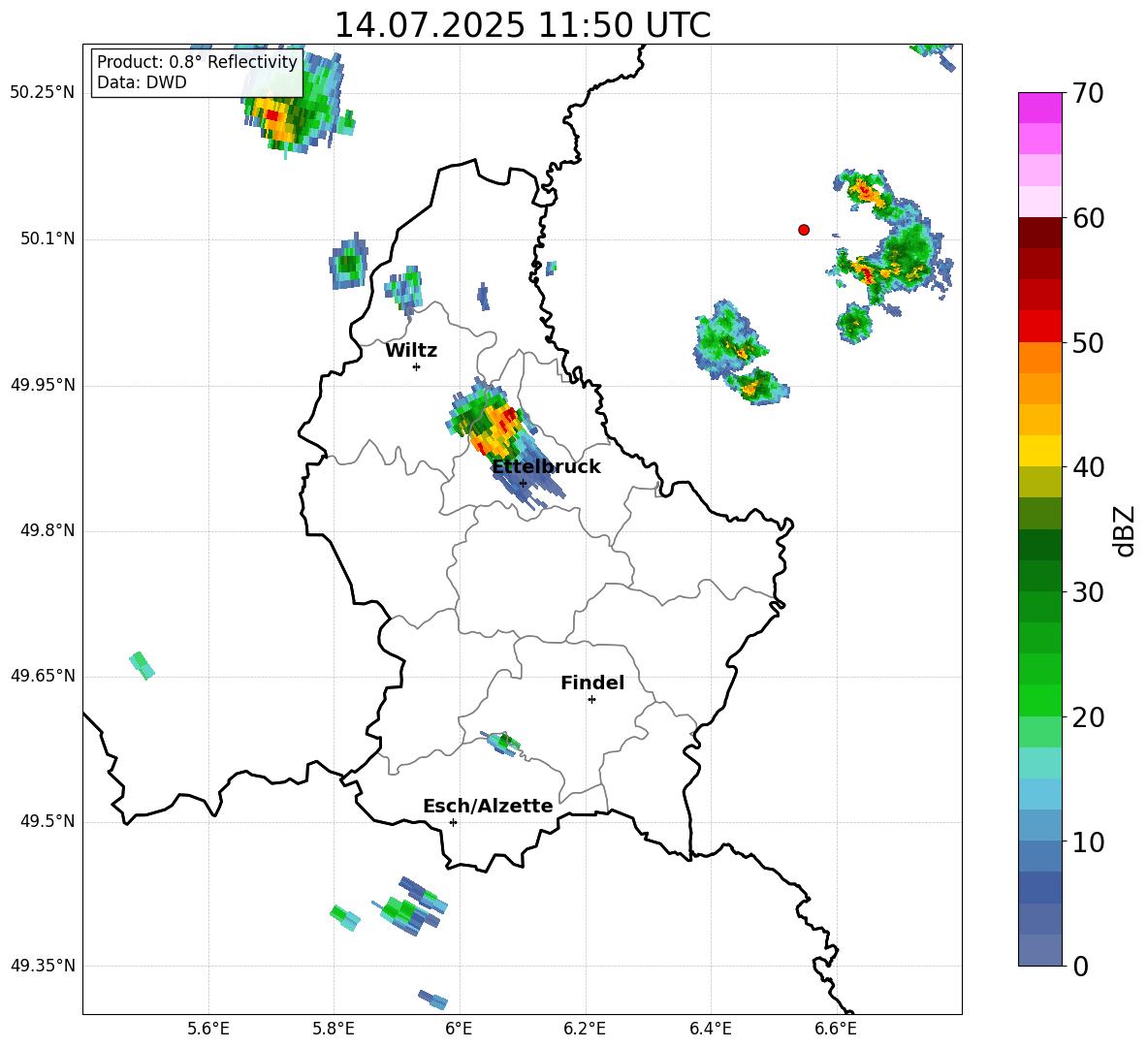Click the title 14.07.2025 11:50 UTC

(x=522, y=25)
